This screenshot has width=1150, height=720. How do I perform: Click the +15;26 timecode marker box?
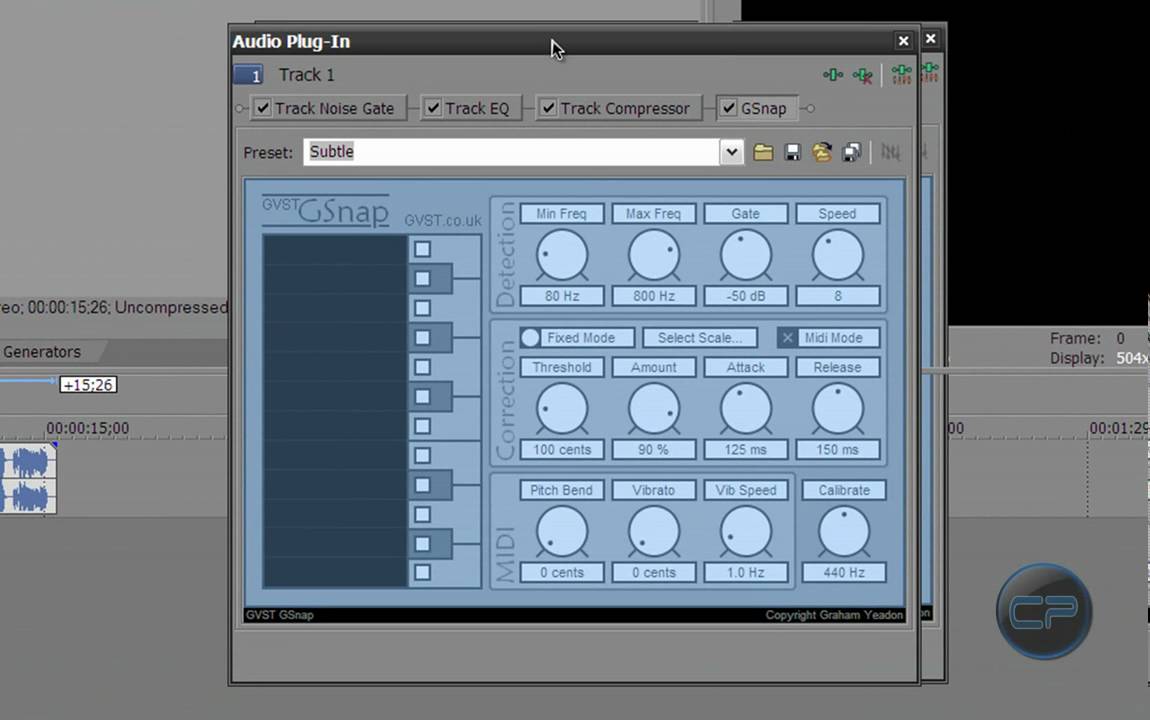[x=88, y=385]
